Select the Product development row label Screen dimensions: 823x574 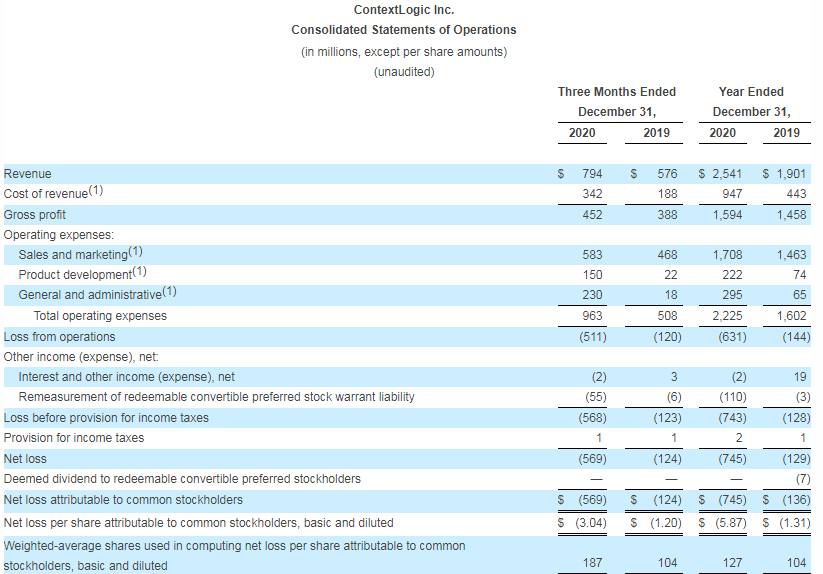[x=82, y=273]
